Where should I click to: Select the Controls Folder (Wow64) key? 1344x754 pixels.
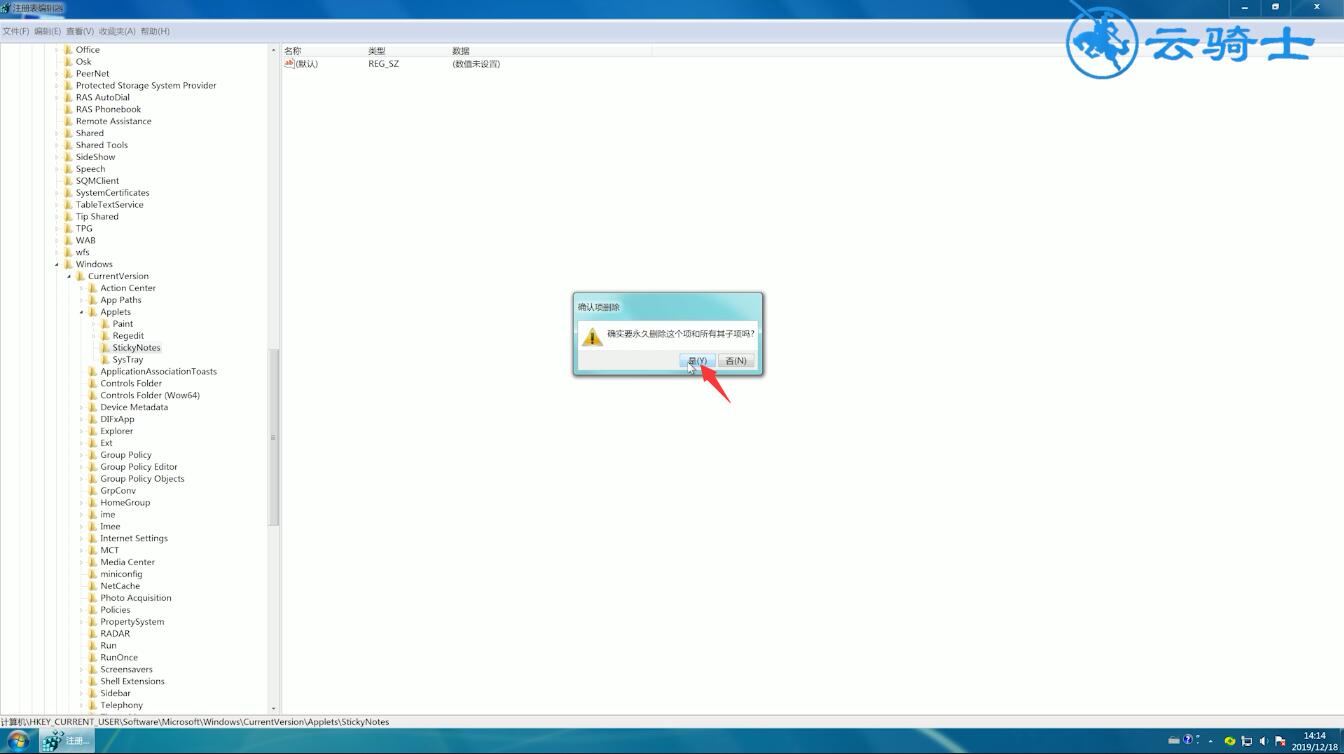point(150,396)
